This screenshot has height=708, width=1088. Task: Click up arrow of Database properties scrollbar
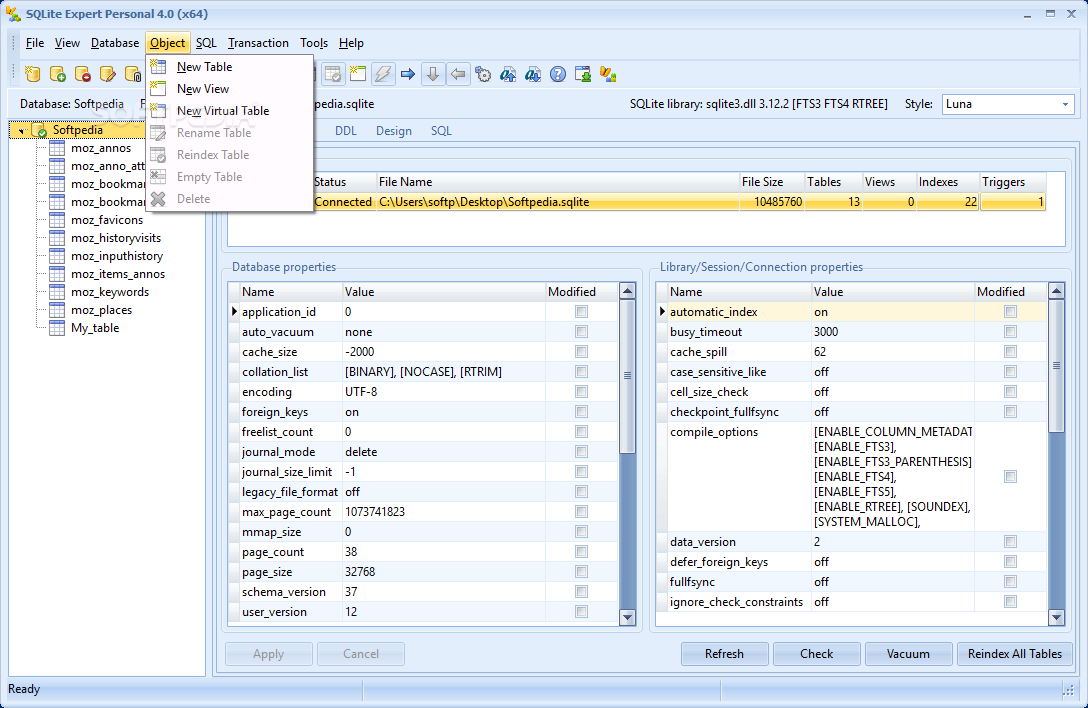pos(627,291)
